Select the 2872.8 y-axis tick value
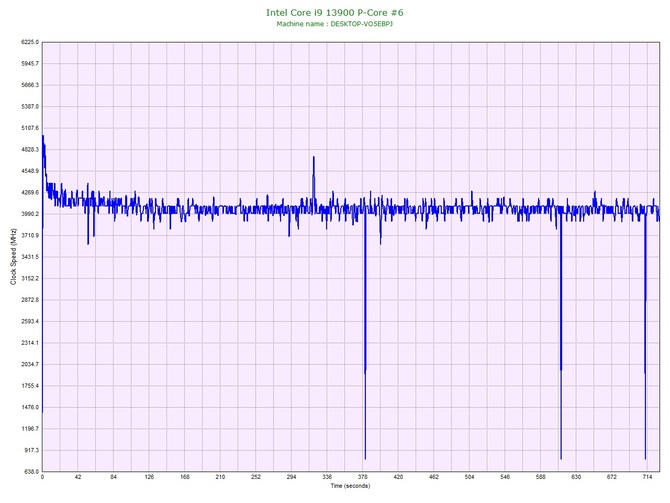670x503 pixels. click(30, 300)
